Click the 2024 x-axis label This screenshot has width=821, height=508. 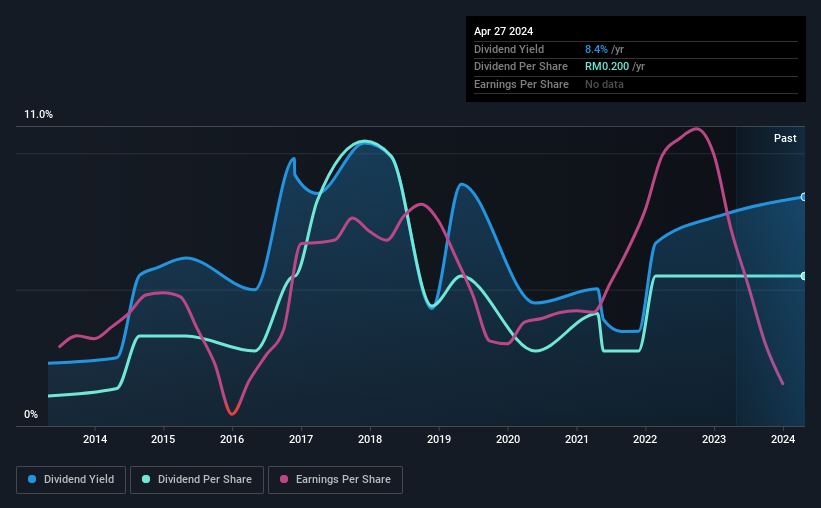click(x=783, y=439)
